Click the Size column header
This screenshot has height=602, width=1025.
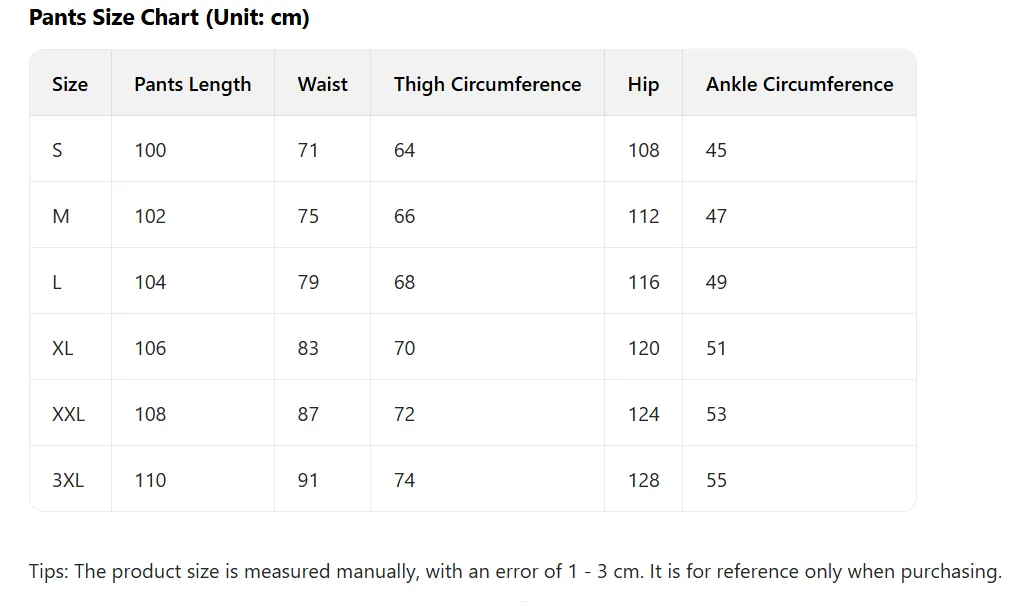70,84
